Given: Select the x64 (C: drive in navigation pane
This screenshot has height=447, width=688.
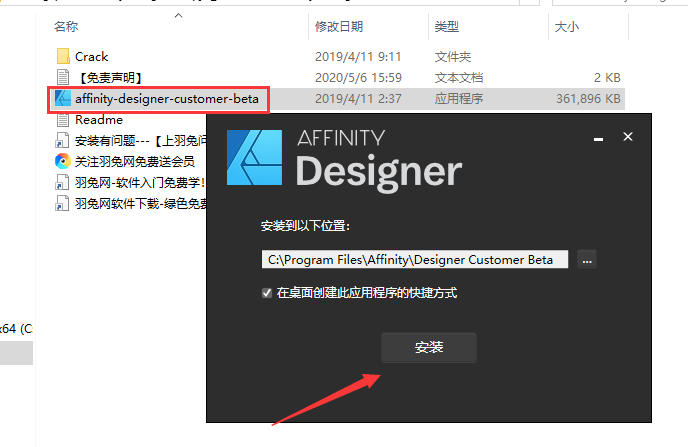Looking at the screenshot, I should coord(16,329).
